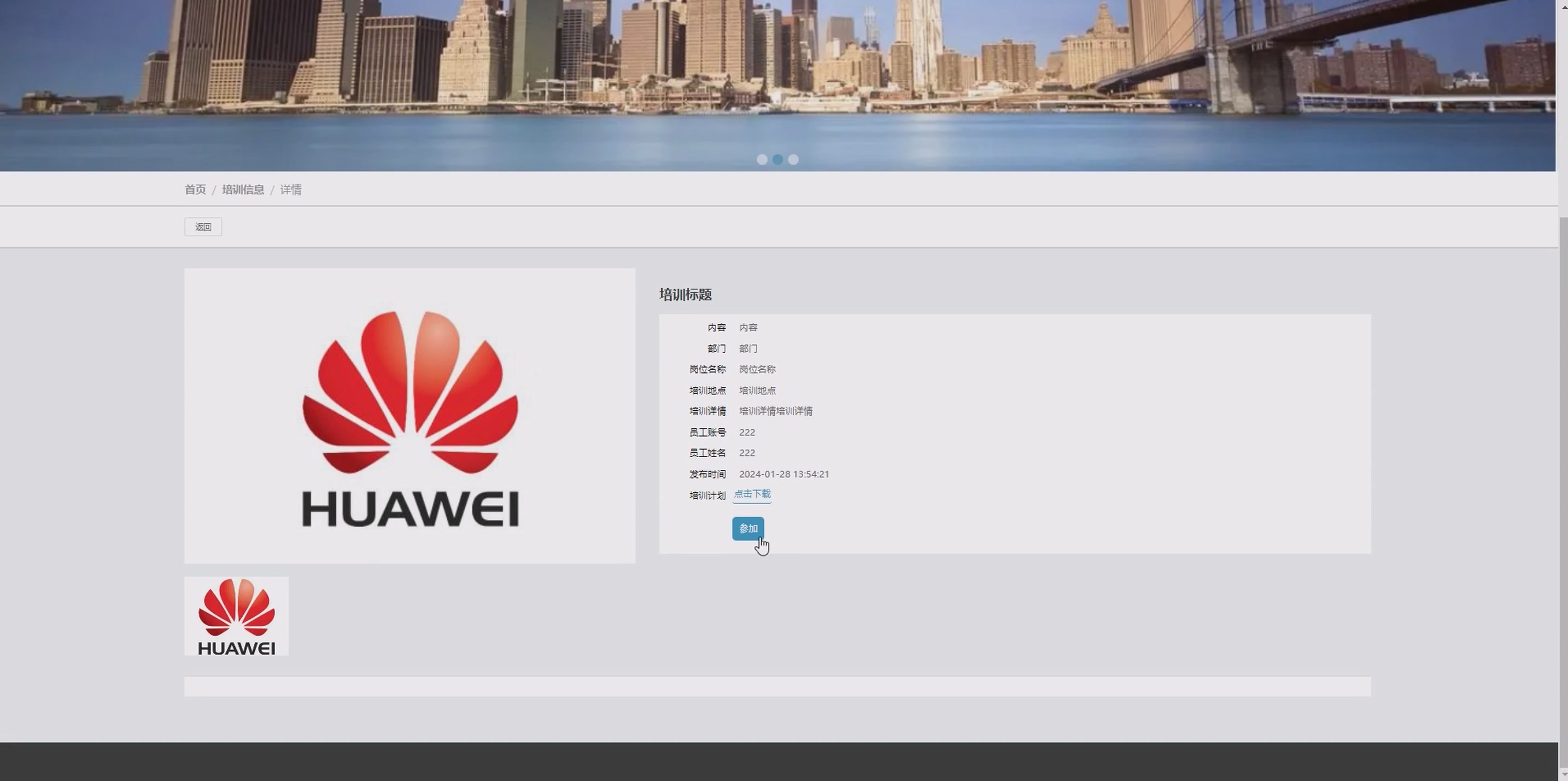Viewport: 1568px width, 781px height.
Task: Click the 发布时间 label
Action: (707, 474)
